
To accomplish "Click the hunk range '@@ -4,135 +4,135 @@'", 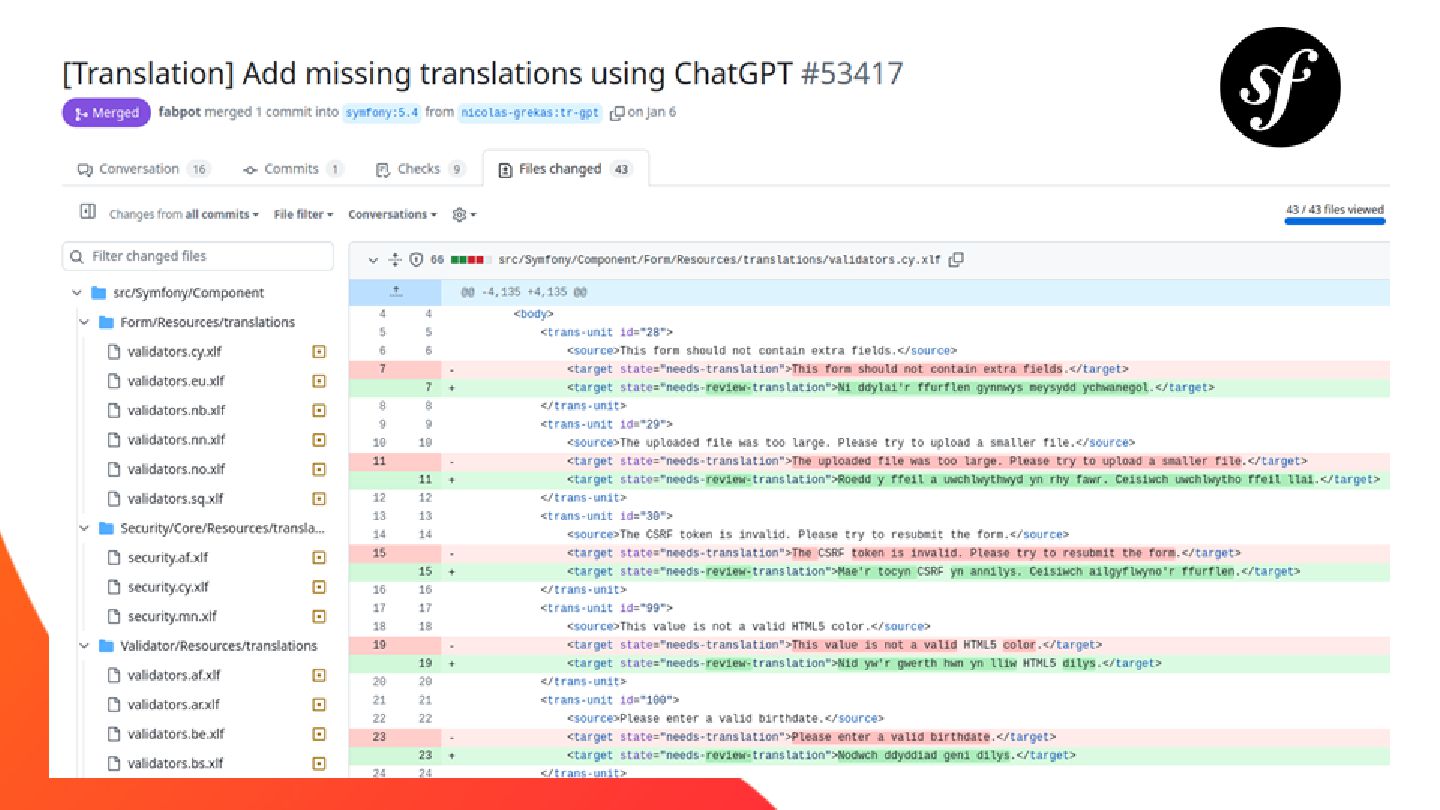I will click(x=523, y=293).
